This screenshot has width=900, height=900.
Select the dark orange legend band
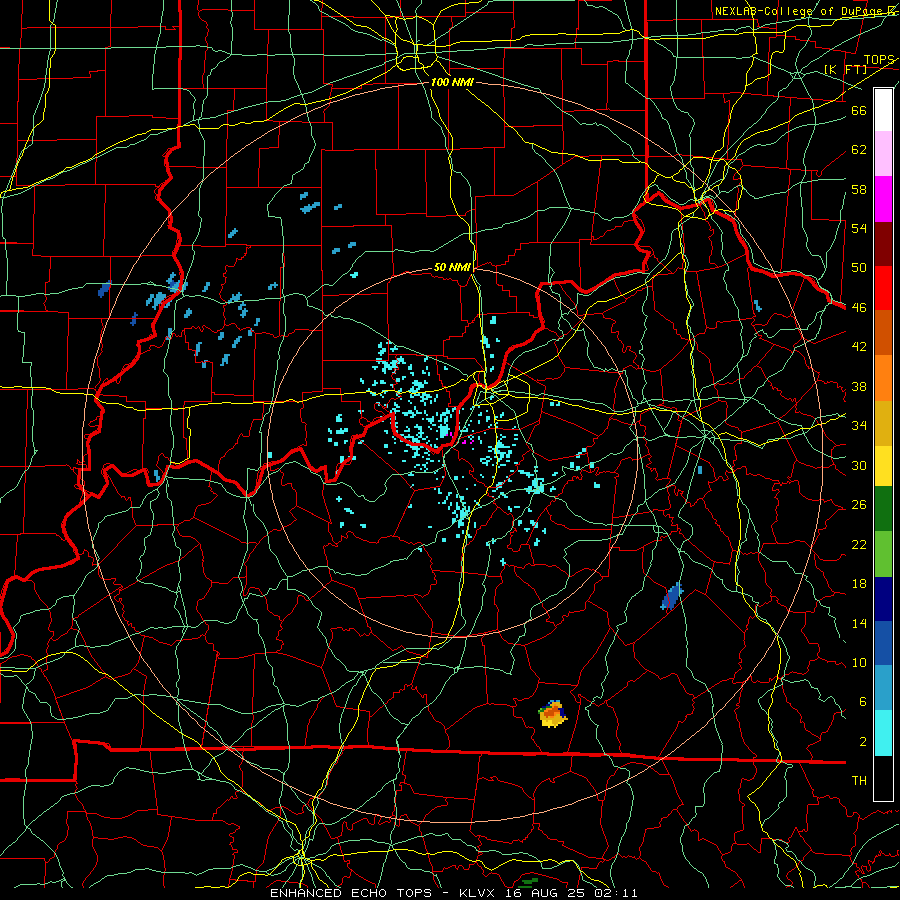[883, 333]
